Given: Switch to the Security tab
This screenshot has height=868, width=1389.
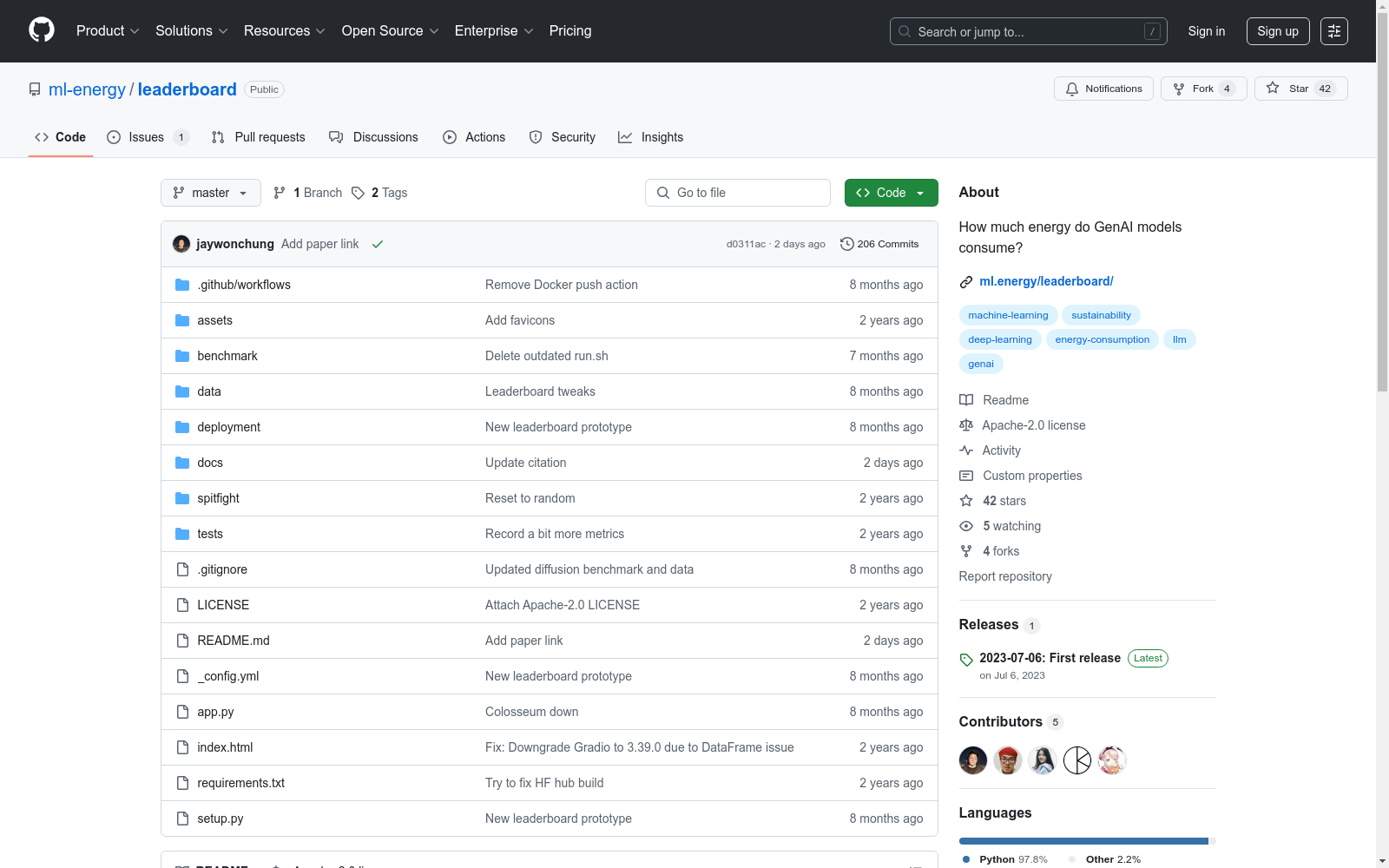Looking at the screenshot, I should 563,137.
